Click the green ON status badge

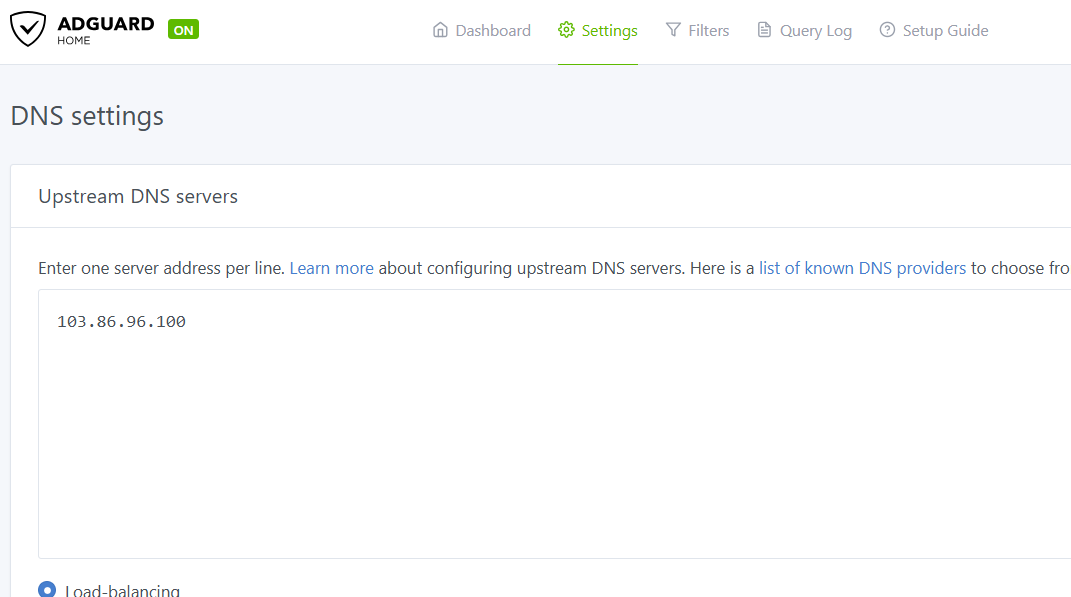coord(183,30)
